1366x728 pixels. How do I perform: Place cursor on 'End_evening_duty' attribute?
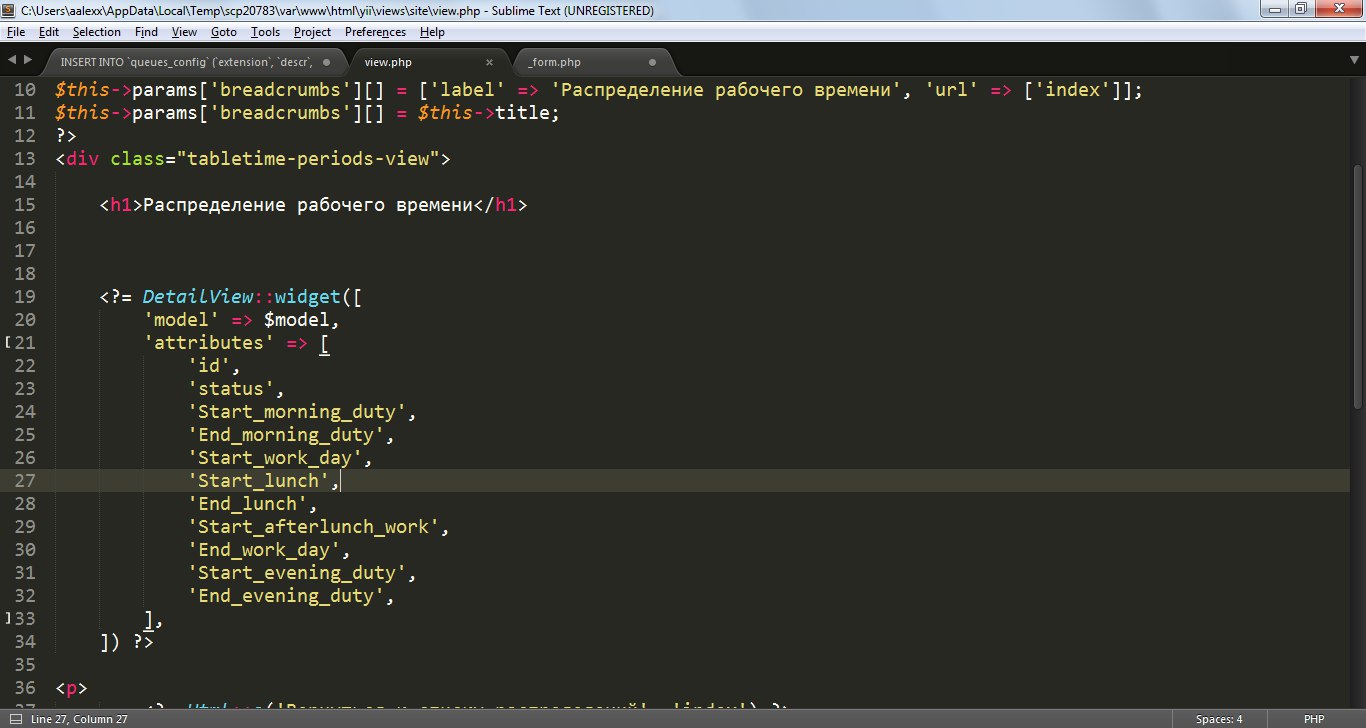point(285,596)
